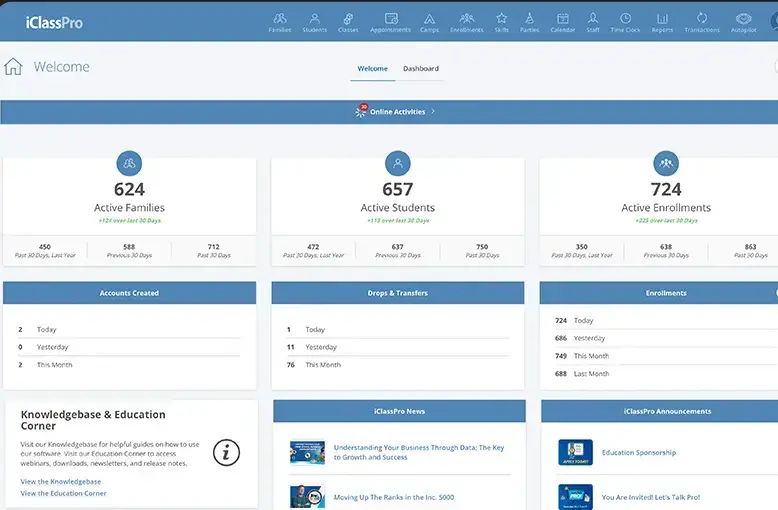Click the Accounts Created panel header
The width and height of the screenshot is (778, 510).
(129, 293)
